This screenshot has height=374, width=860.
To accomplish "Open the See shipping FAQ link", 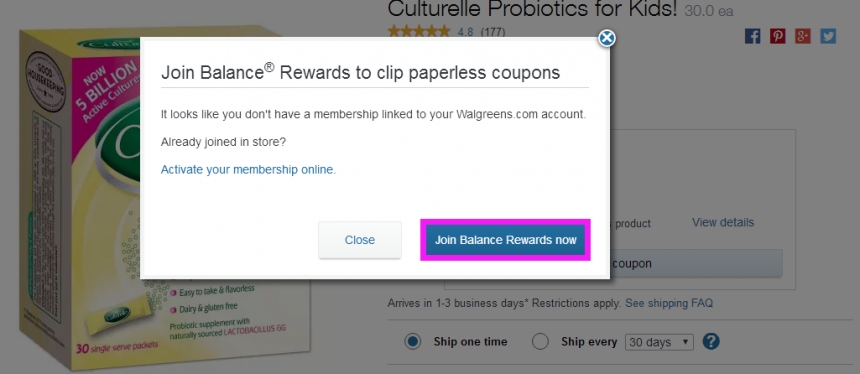I will pos(669,303).
